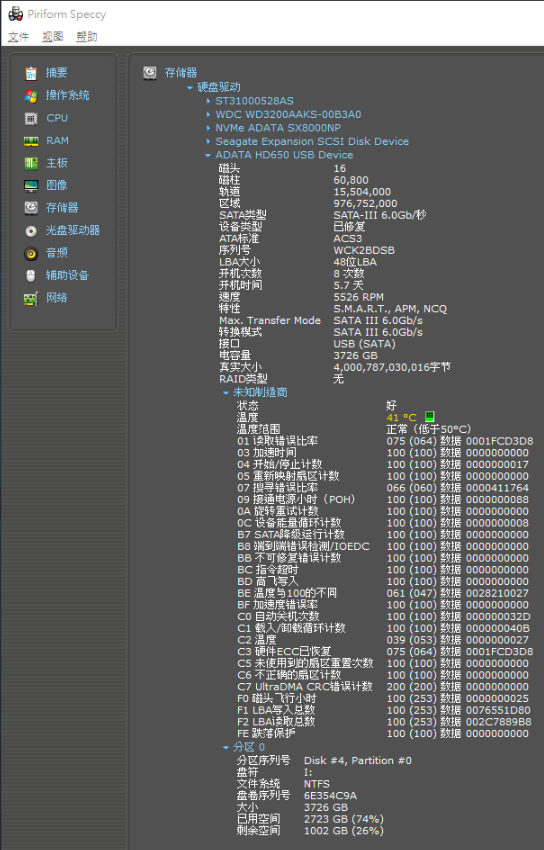The width and height of the screenshot is (544, 850).
Task: Select the CPU chip icon in sidebar
Action: pyautogui.click(x=31, y=118)
